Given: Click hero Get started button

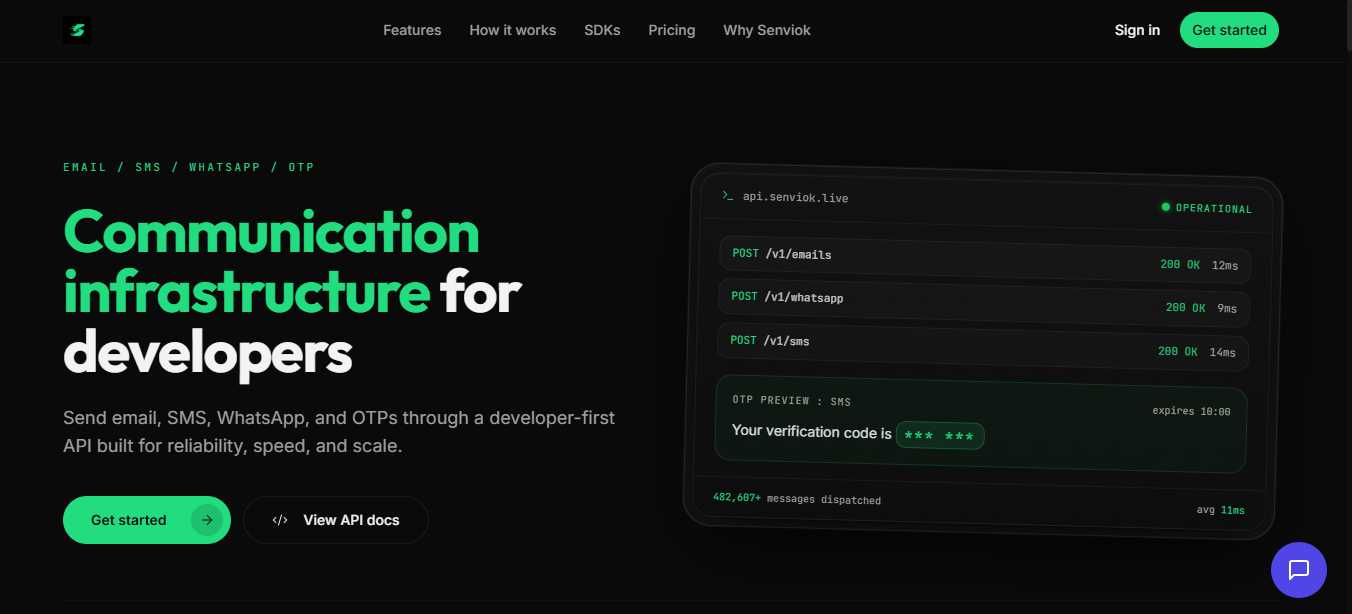Looking at the screenshot, I should point(147,520).
